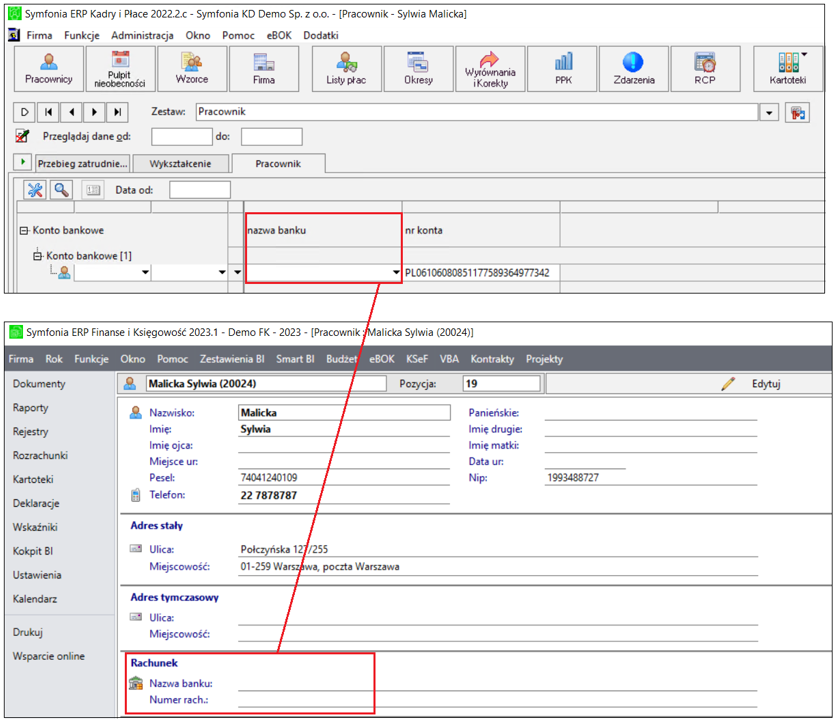The image size is (838, 726).
Task: Open the Firma toolbar button
Action: coord(263,69)
